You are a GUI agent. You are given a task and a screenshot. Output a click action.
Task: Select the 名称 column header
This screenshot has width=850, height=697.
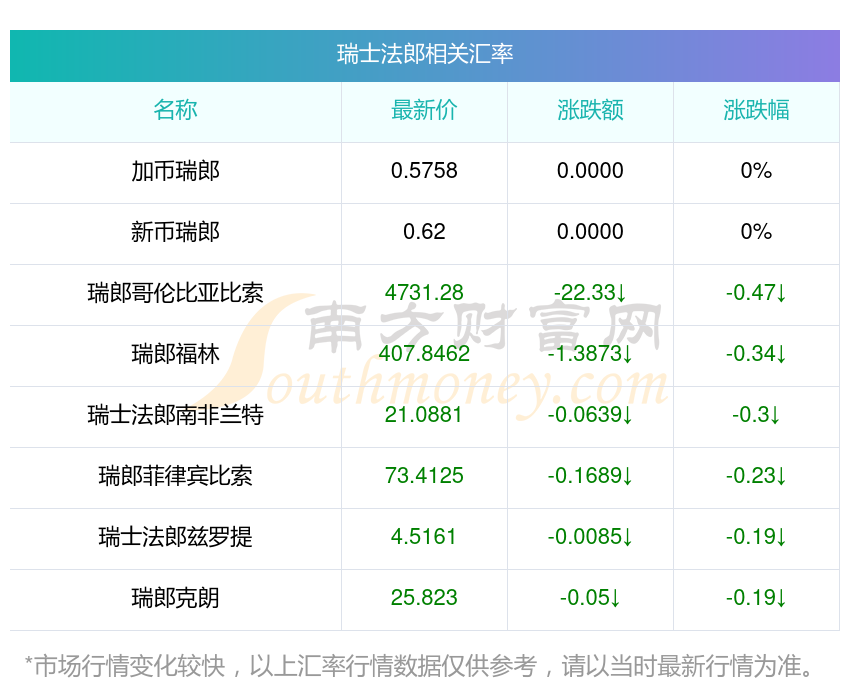click(x=175, y=110)
